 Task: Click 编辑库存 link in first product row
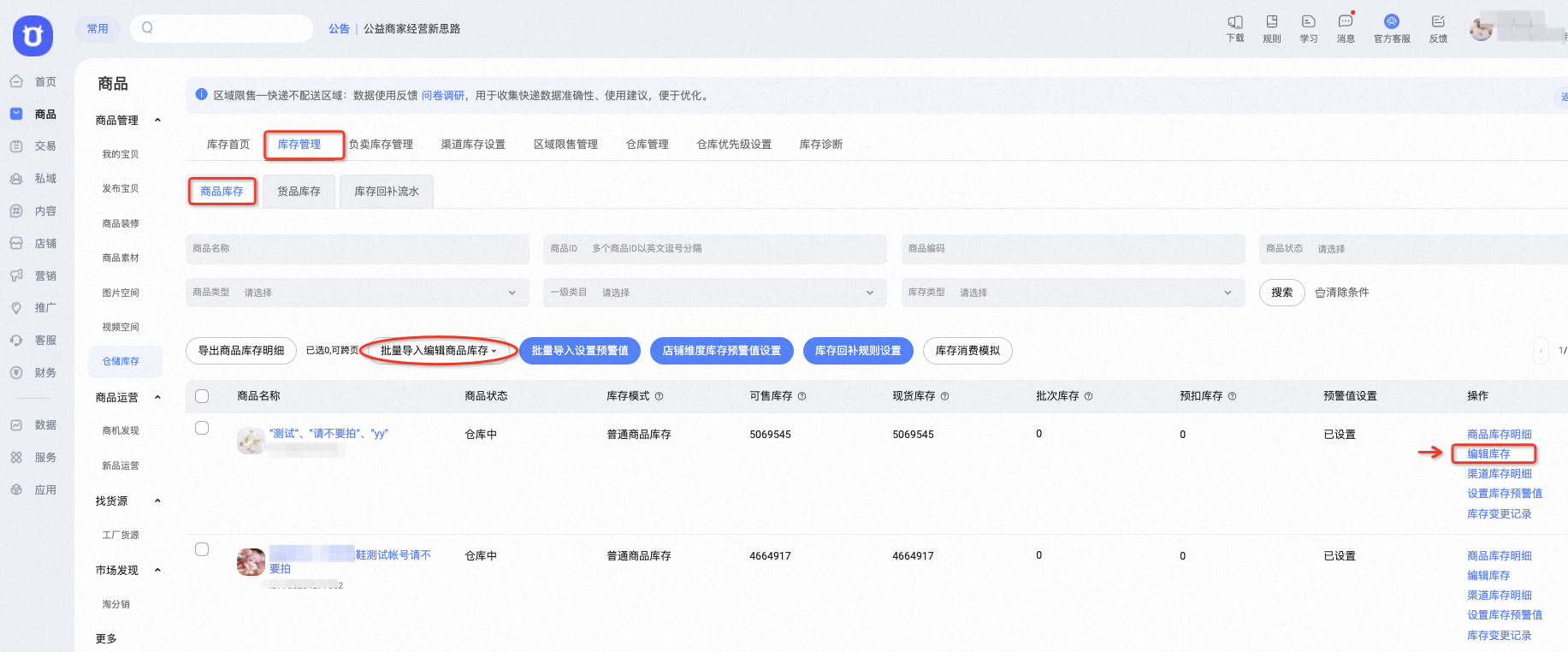[1488, 454]
